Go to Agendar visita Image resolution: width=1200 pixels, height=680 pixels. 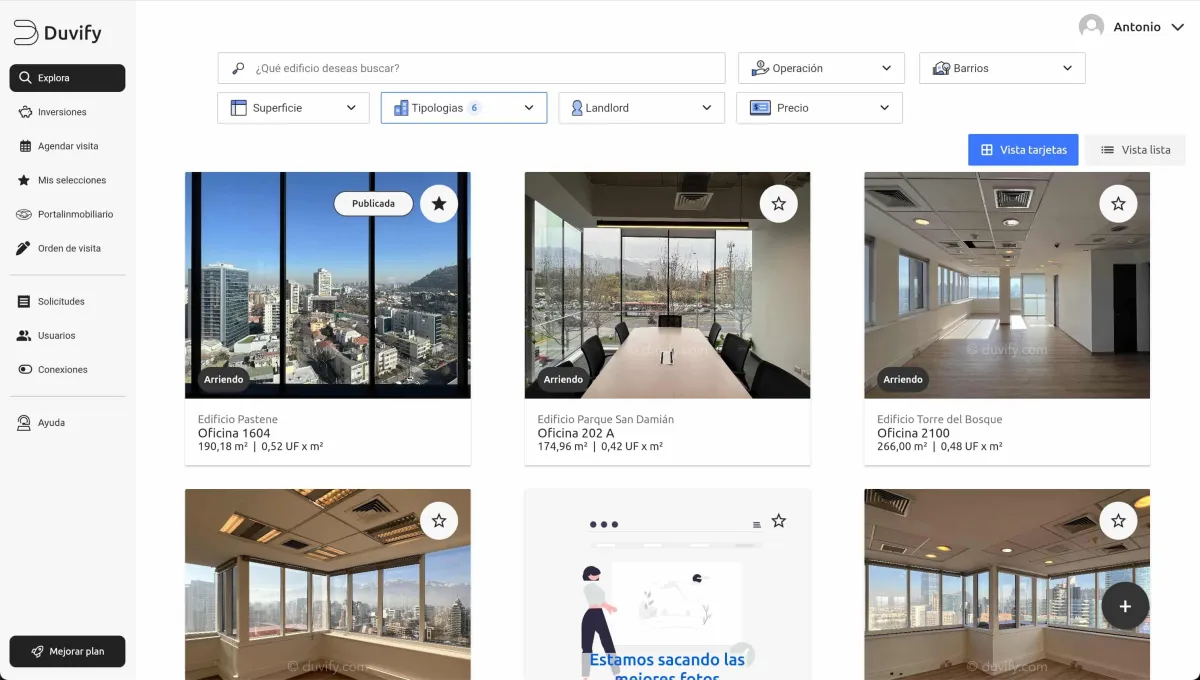point(67,146)
